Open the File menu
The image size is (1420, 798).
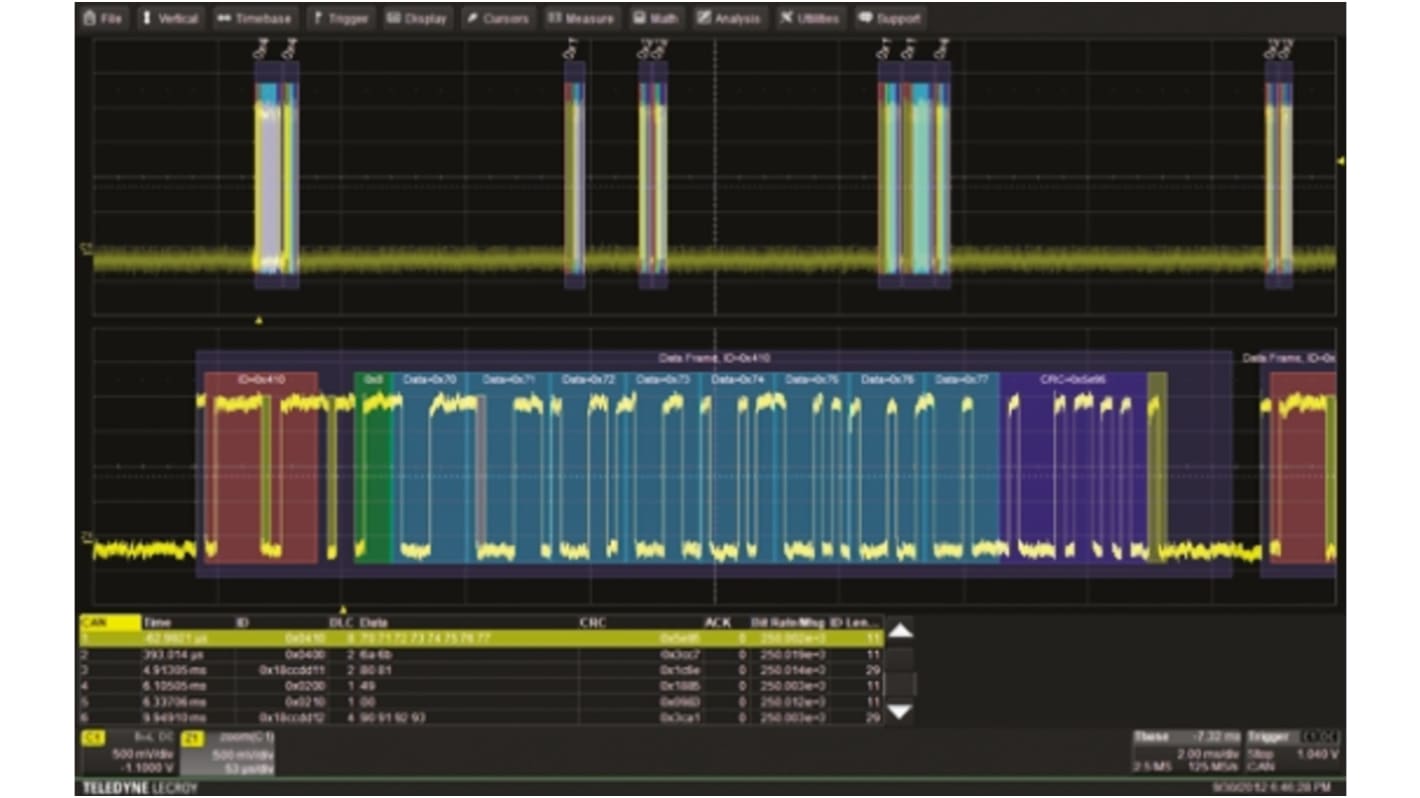105,17
